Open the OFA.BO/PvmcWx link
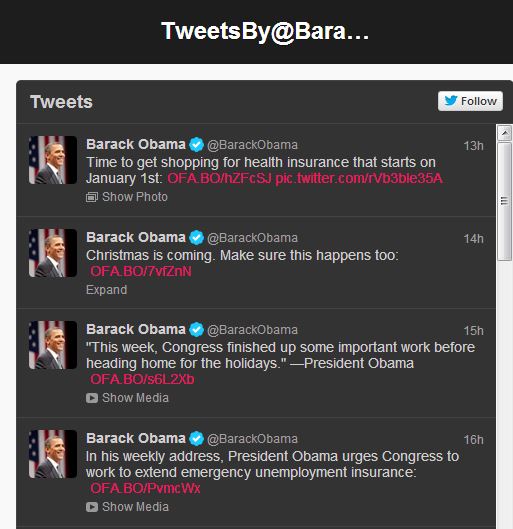Image resolution: width=513 pixels, height=529 pixels. (145, 489)
